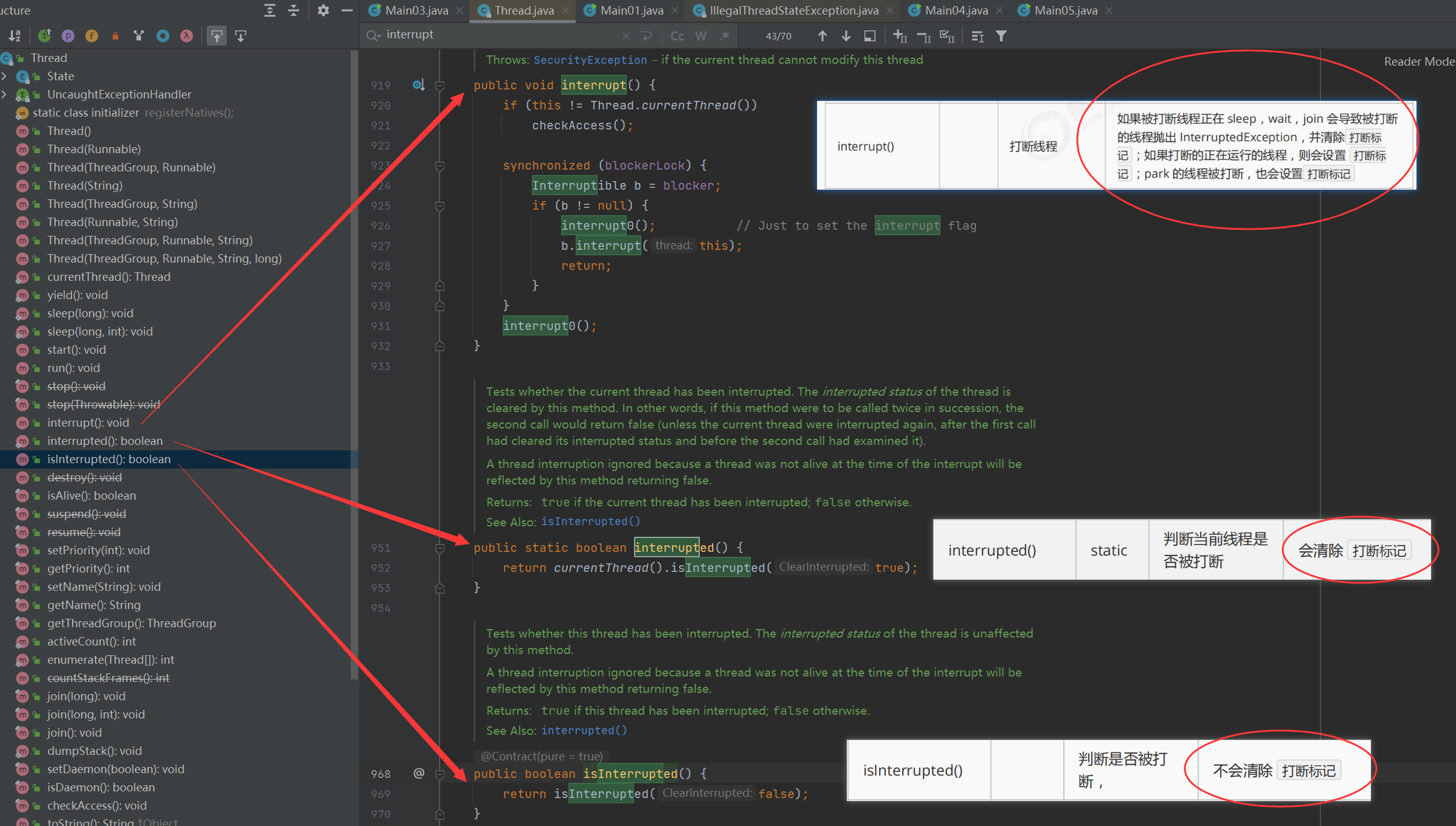The width and height of the screenshot is (1456, 826).
Task: Select sleep(long): void in Structure
Action: pos(90,313)
